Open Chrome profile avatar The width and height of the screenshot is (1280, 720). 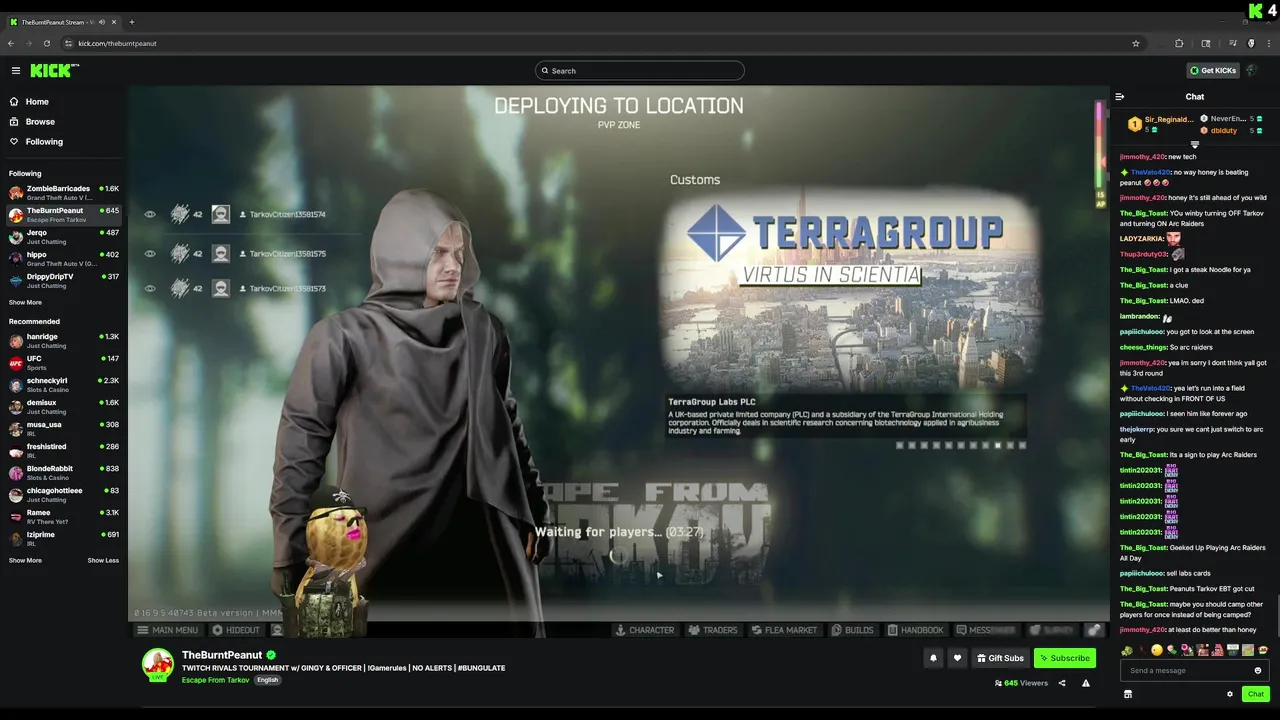[x=1251, y=43]
